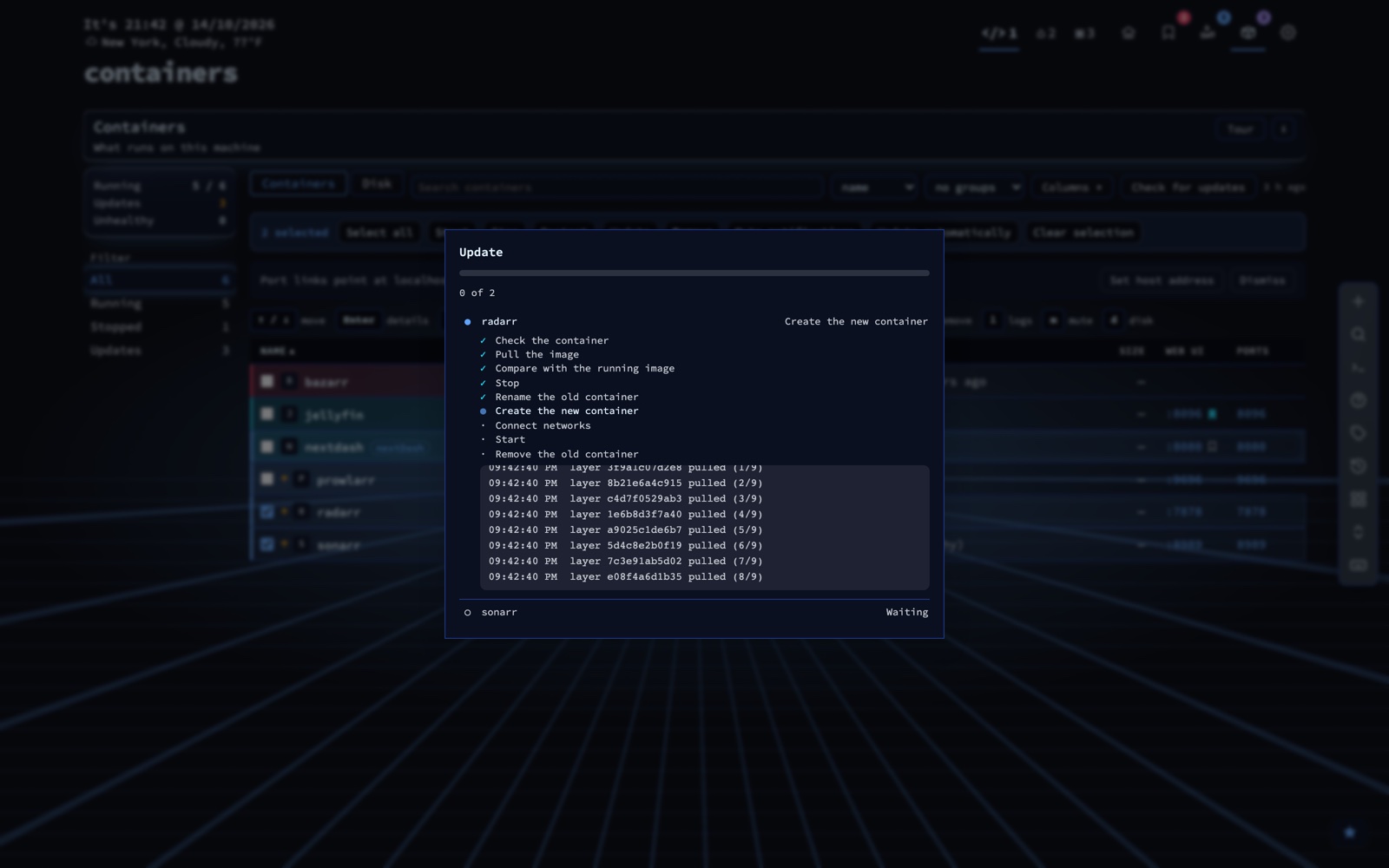Click the Tour button
The image size is (1389, 868).
[x=1240, y=128]
